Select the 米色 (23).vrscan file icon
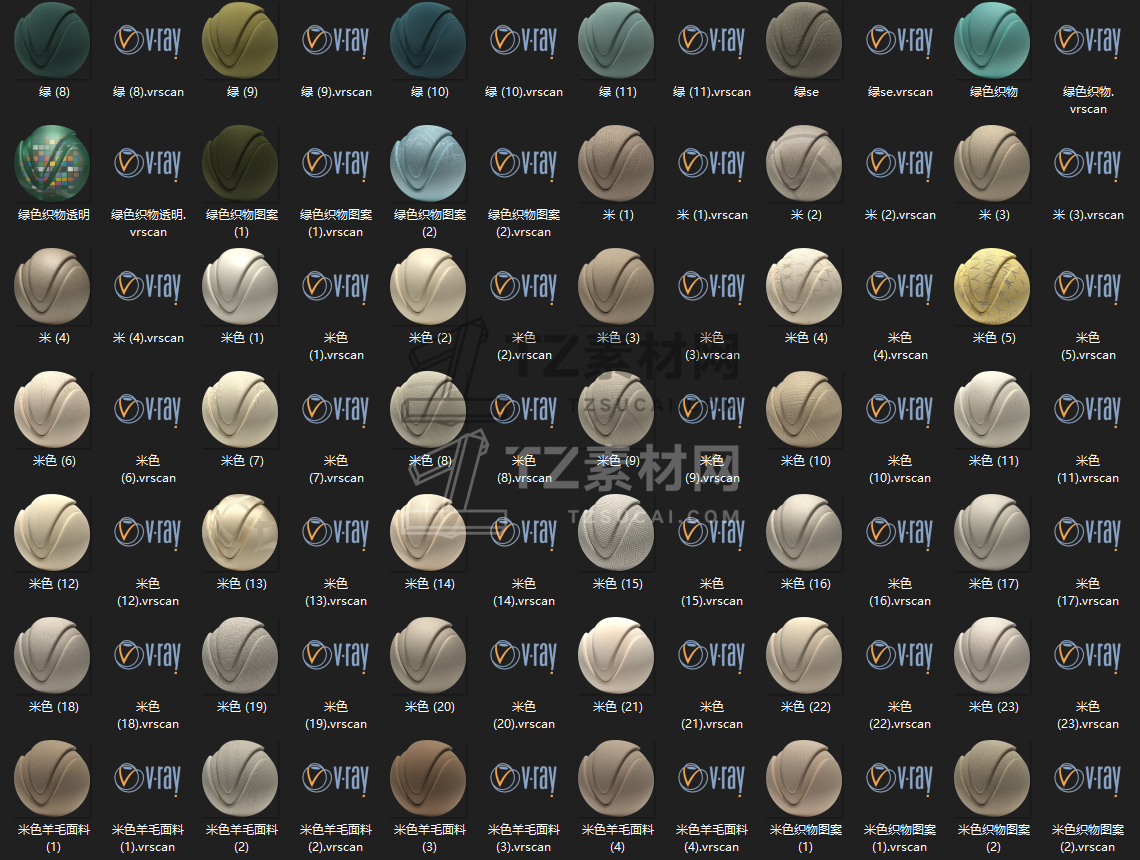1140x860 pixels. click(1088, 654)
